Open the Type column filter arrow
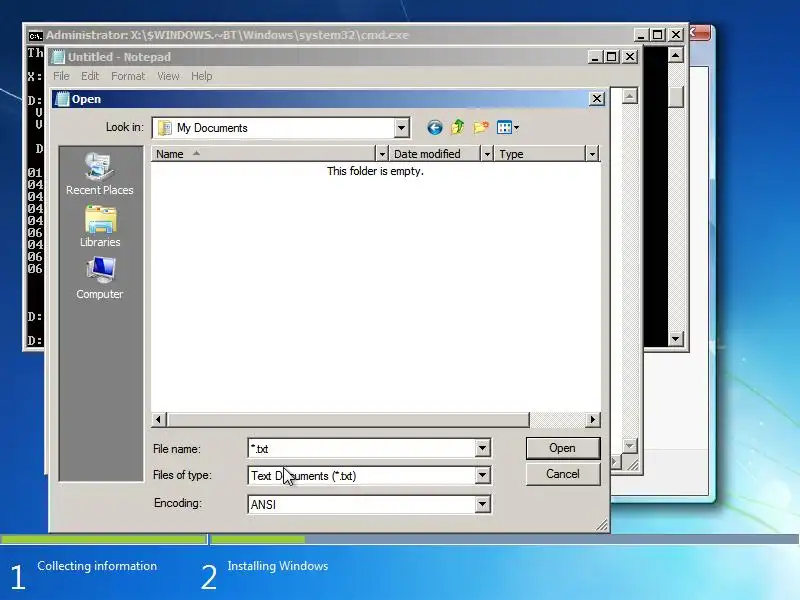This screenshot has width=800, height=600. pos(592,154)
